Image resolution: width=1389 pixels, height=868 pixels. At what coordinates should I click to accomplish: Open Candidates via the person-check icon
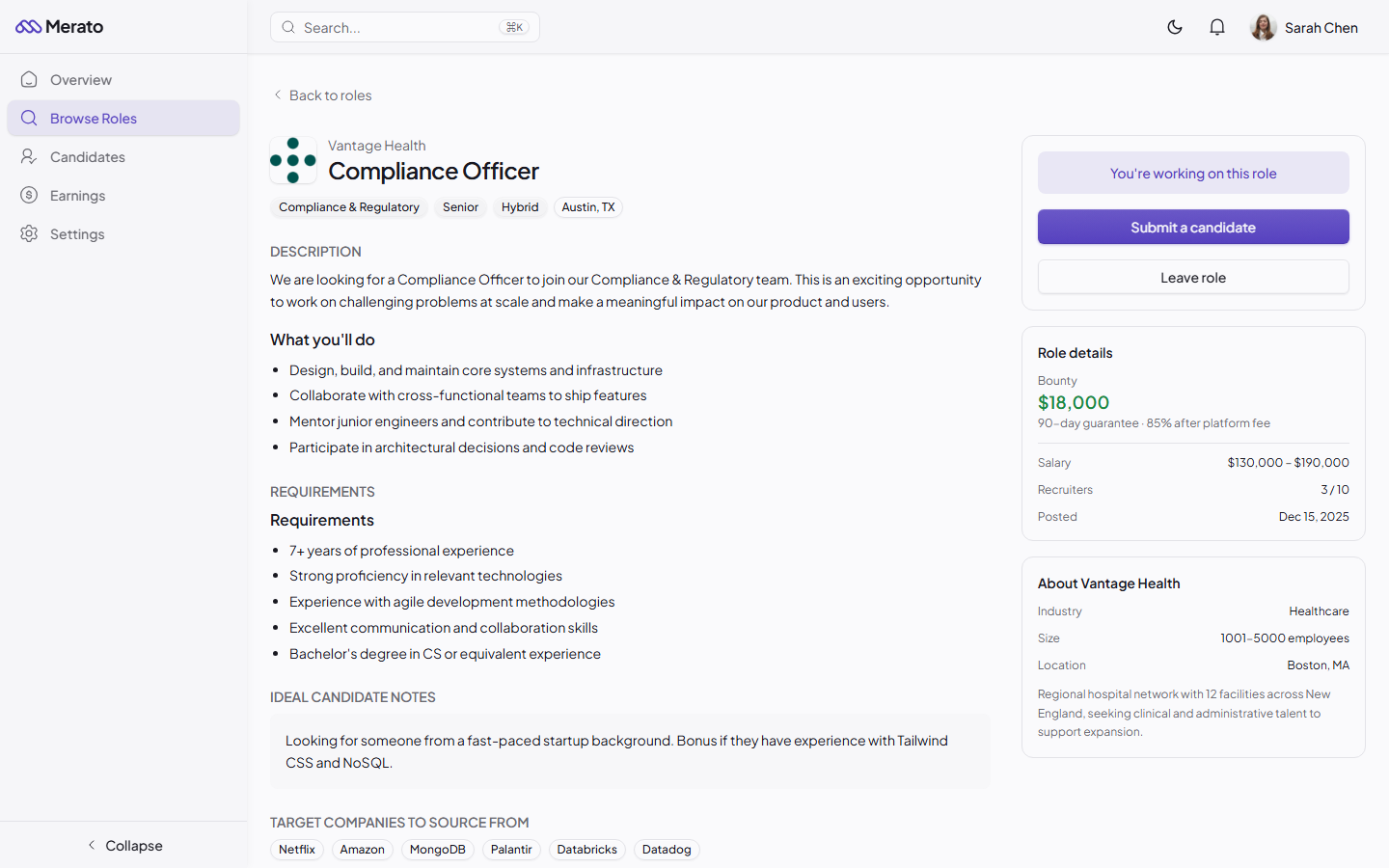click(x=29, y=156)
